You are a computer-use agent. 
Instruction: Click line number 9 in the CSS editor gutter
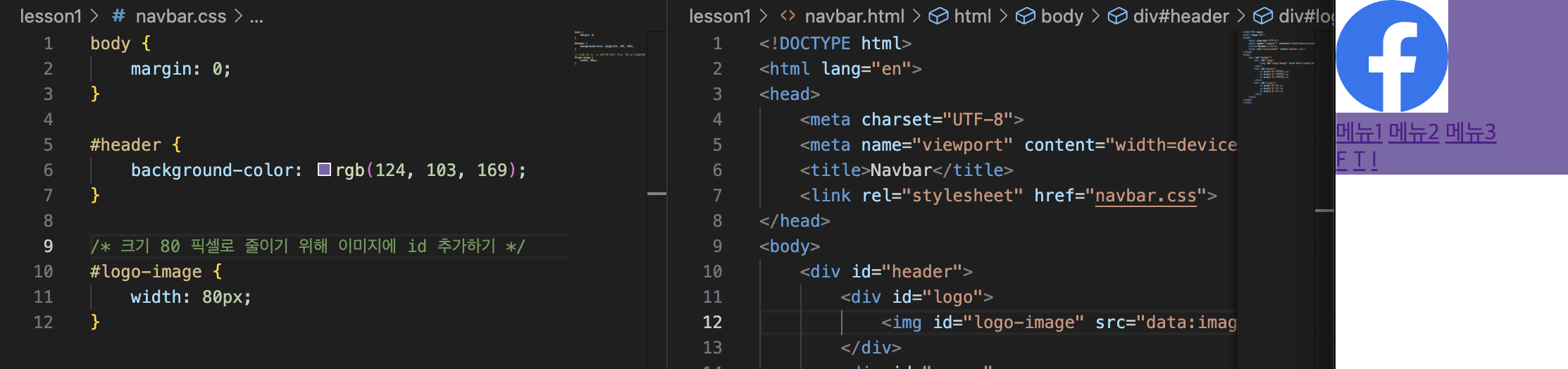tap(48, 246)
